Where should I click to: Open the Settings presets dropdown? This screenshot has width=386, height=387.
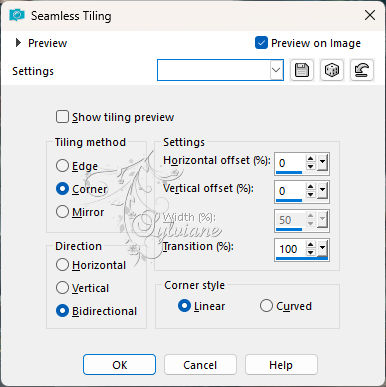[x=276, y=70]
